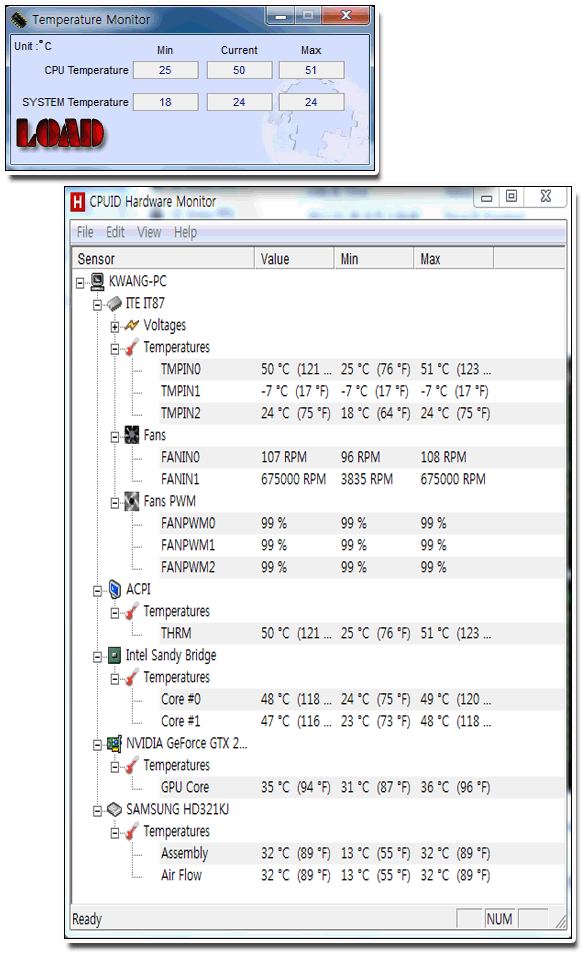Collapse the ITE IT87 node

point(97,306)
